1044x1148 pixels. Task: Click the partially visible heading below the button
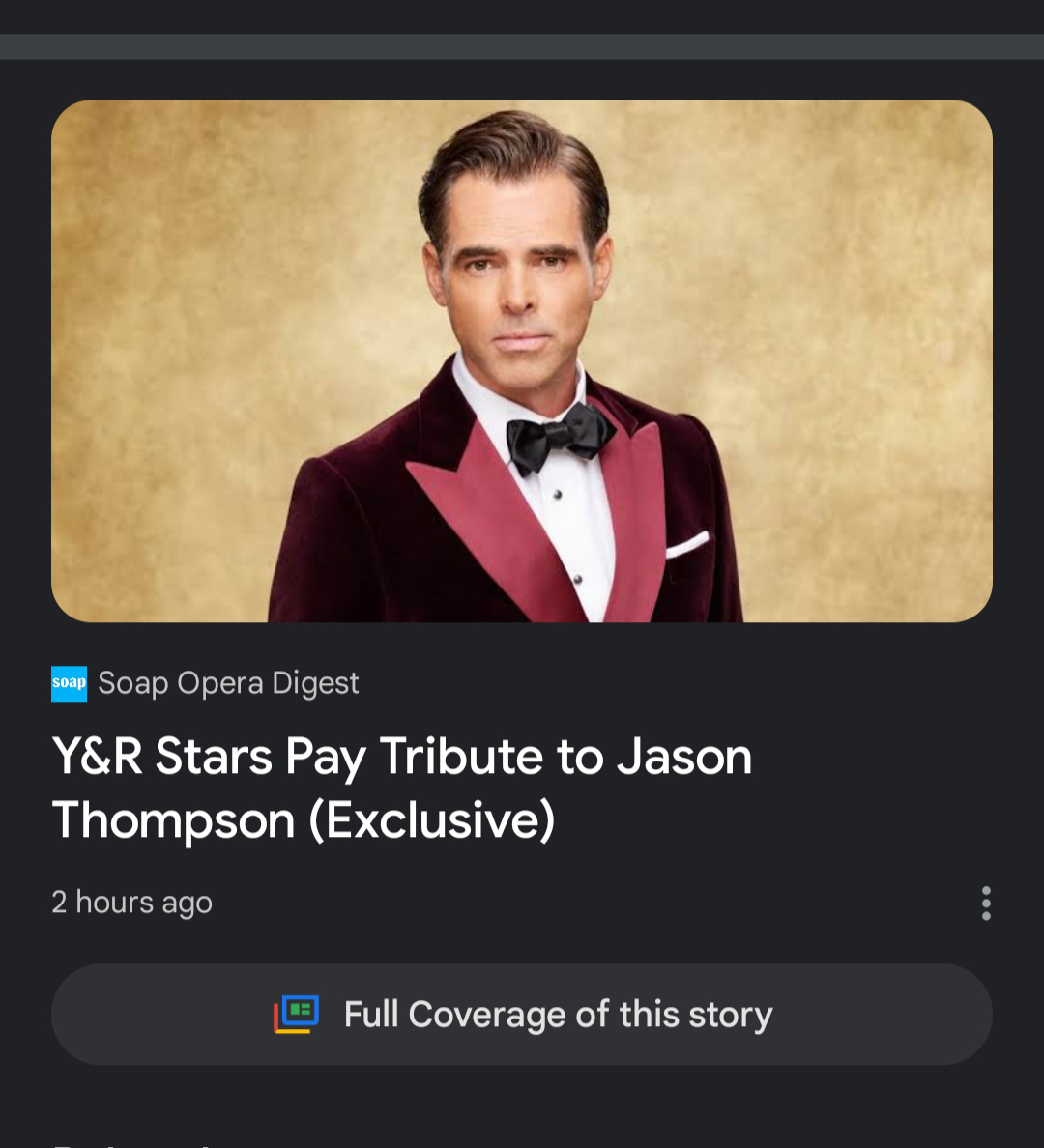pos(131,1143)
